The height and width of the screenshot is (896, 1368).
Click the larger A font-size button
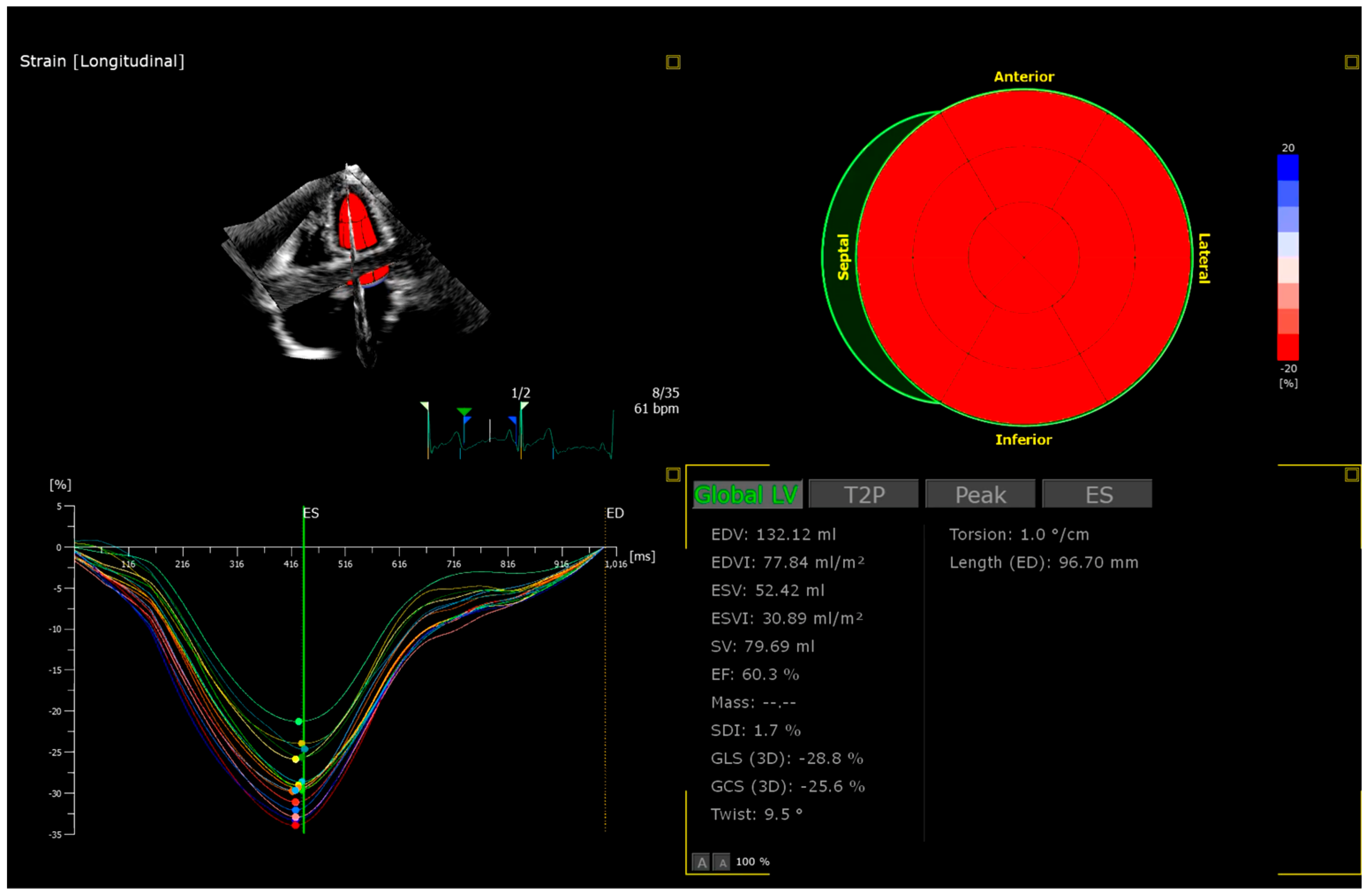point(701,862)
